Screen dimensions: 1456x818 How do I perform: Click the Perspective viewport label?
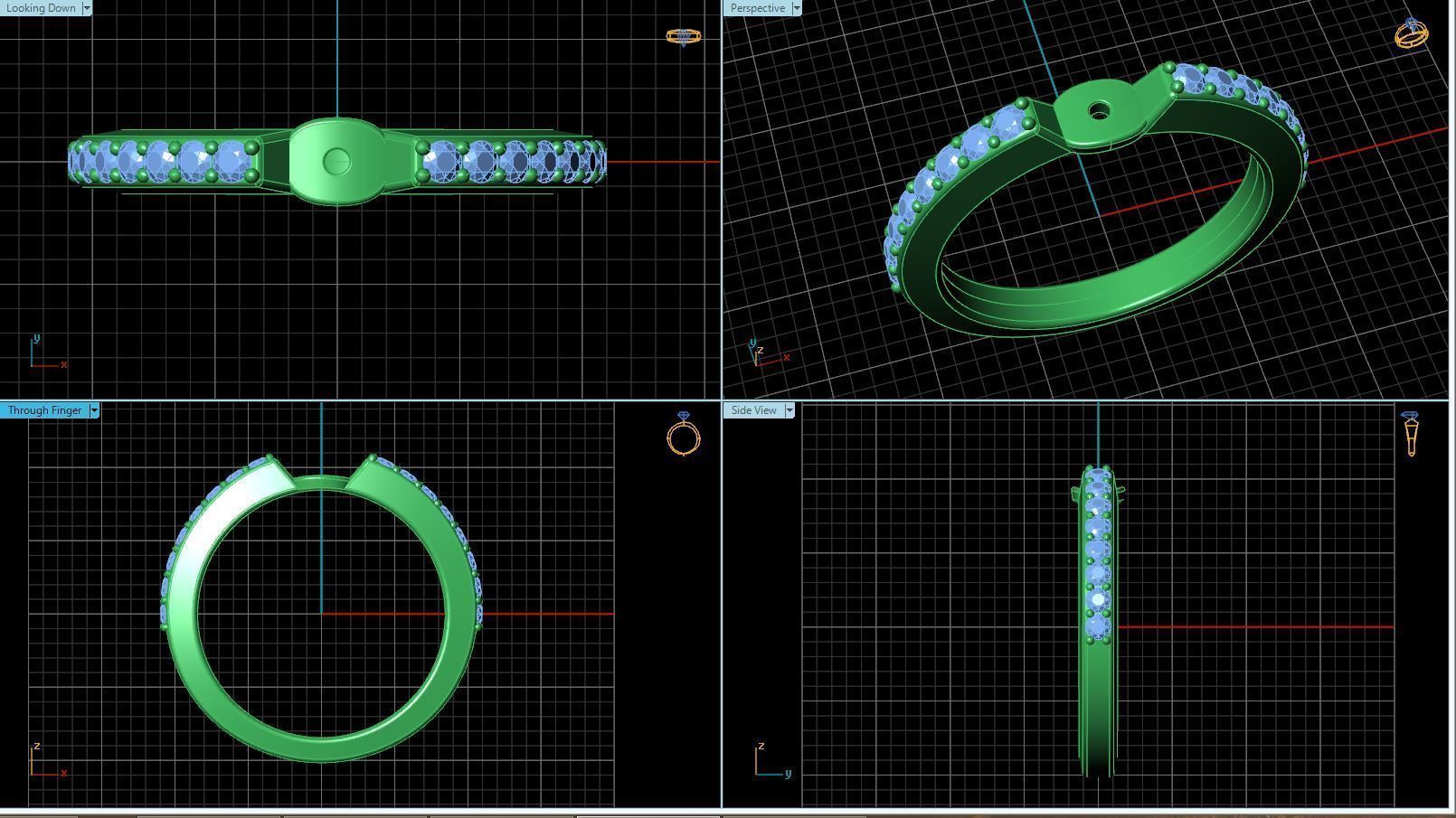coord(757,8)
